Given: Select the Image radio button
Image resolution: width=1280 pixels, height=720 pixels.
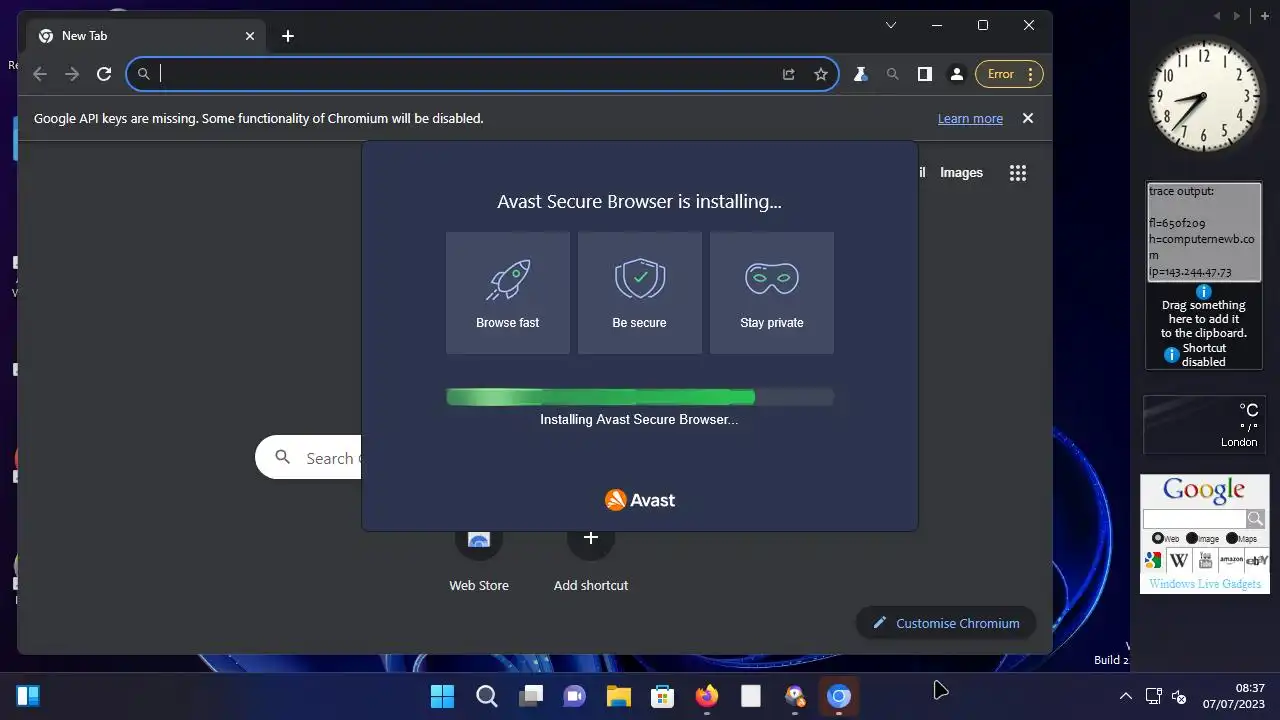Looking at the screenshot, I should click(x=1192, y=538).
